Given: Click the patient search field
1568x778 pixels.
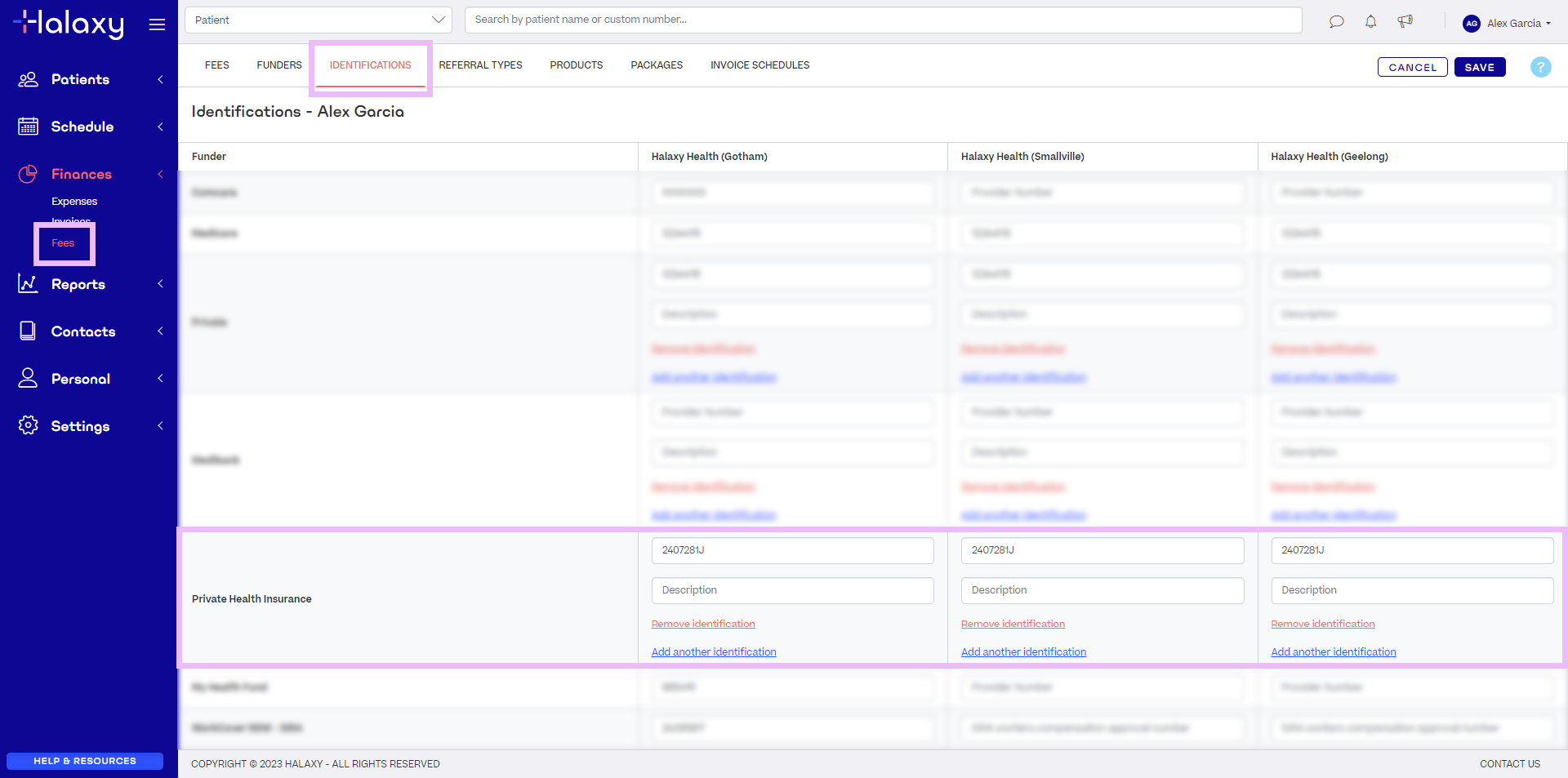Looking at the screenshot, I should click(x=883, y=20).
